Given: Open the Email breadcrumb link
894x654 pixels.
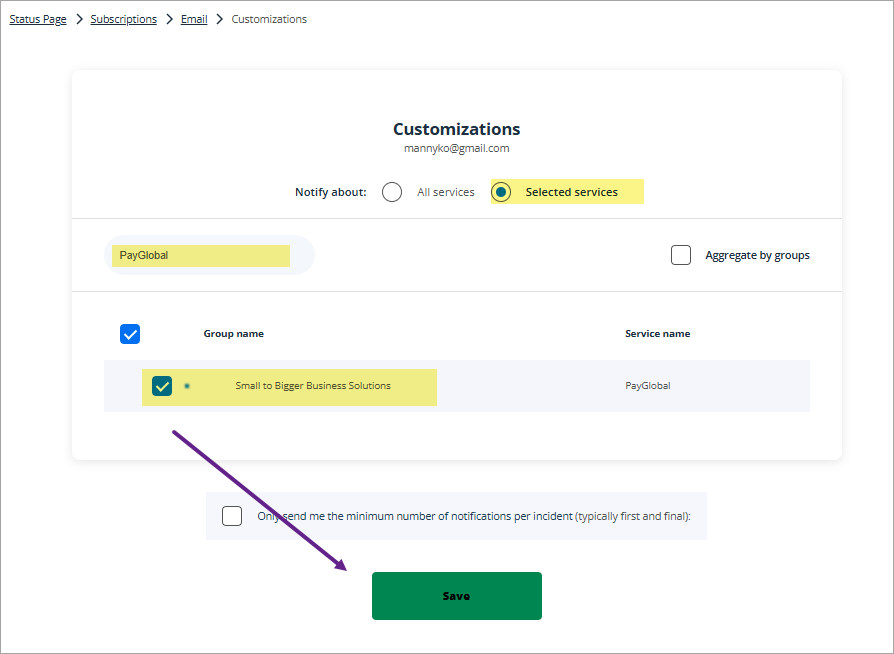Looking at the screenshot, I should coord(194,19).
